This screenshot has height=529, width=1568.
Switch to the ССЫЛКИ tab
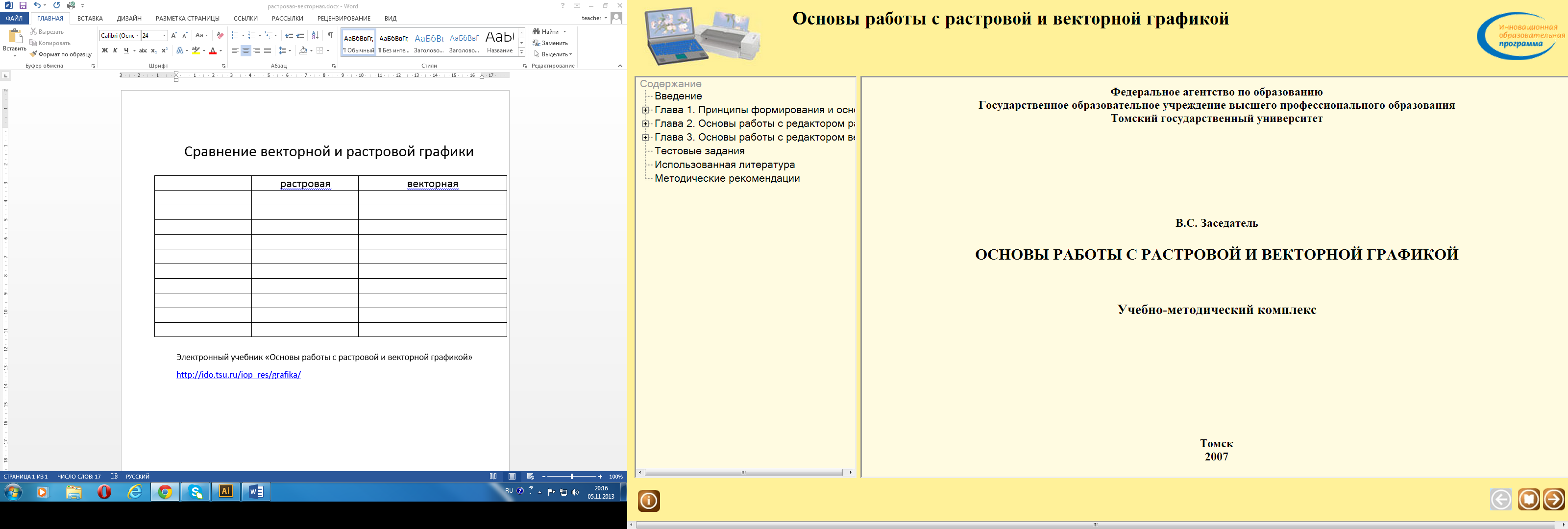pyautogui.click(x=245, y=18)
